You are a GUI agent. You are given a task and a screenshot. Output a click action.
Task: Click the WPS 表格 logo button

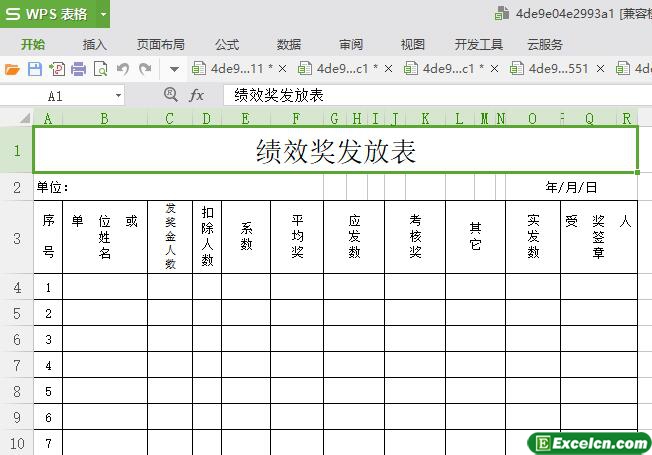47,14
